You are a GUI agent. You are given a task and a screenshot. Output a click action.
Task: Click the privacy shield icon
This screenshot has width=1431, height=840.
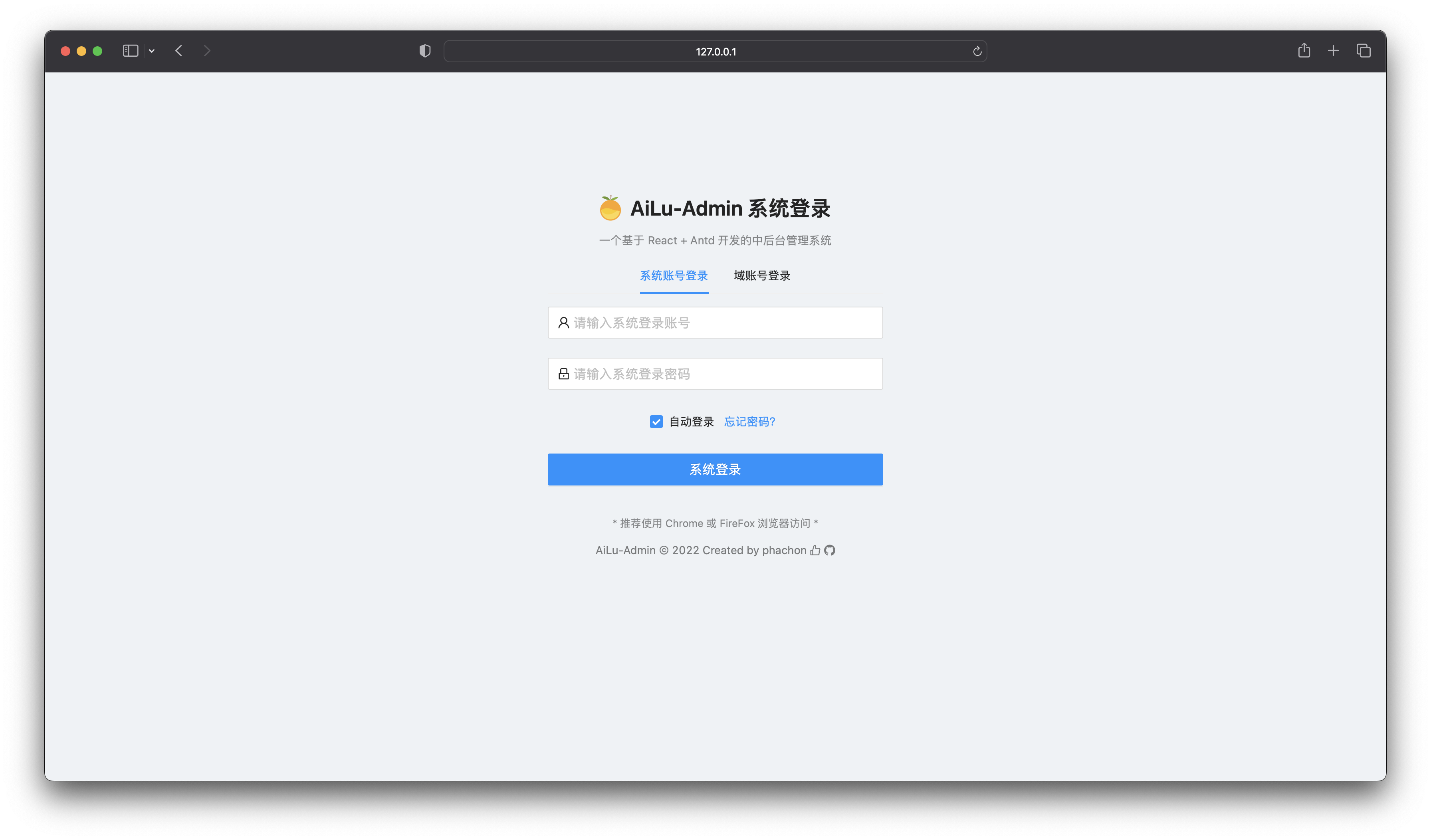(x=425, y=51)
